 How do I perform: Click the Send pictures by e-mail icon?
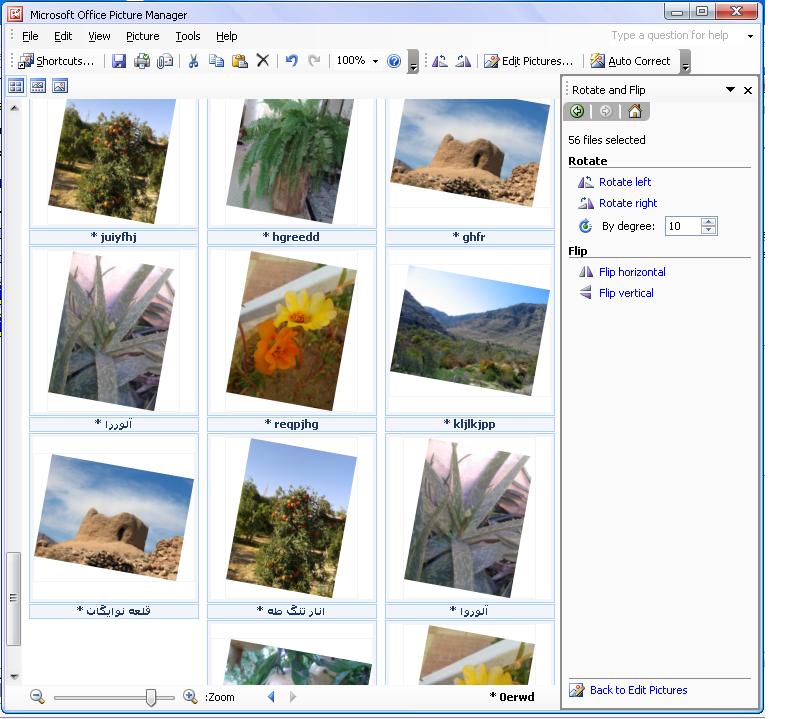pyautogui.click(x=165, y=61)
